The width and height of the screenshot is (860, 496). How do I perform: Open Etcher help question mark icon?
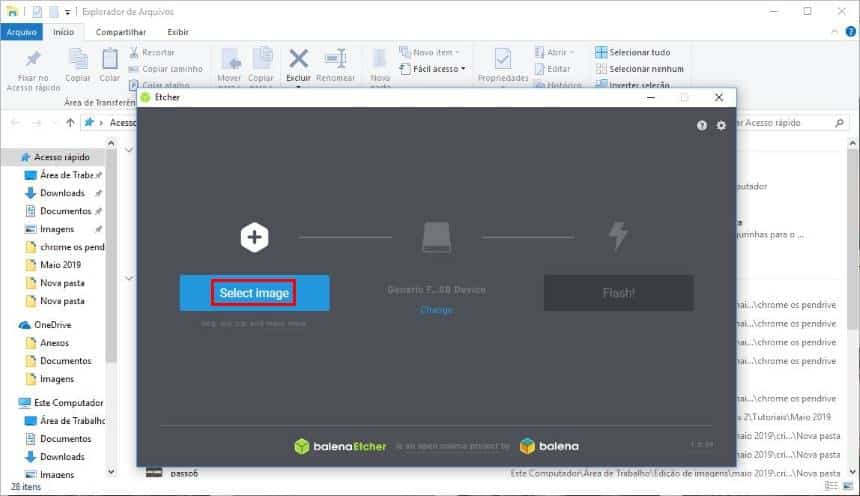[701, 125]
